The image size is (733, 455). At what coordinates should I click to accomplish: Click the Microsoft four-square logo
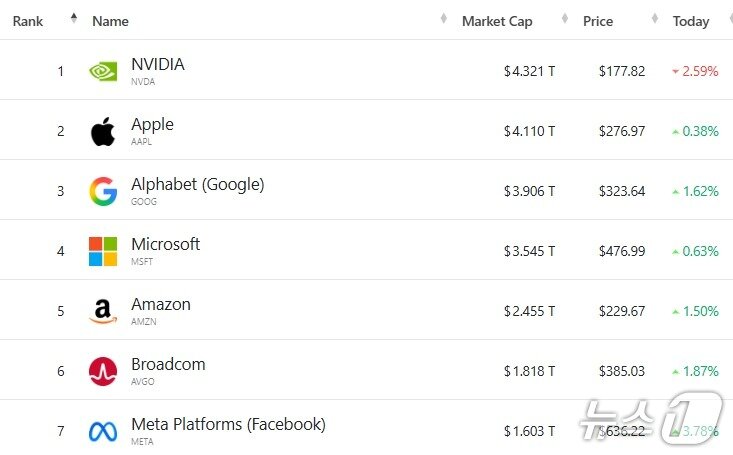pyautogui.click(x=103, y=251)
